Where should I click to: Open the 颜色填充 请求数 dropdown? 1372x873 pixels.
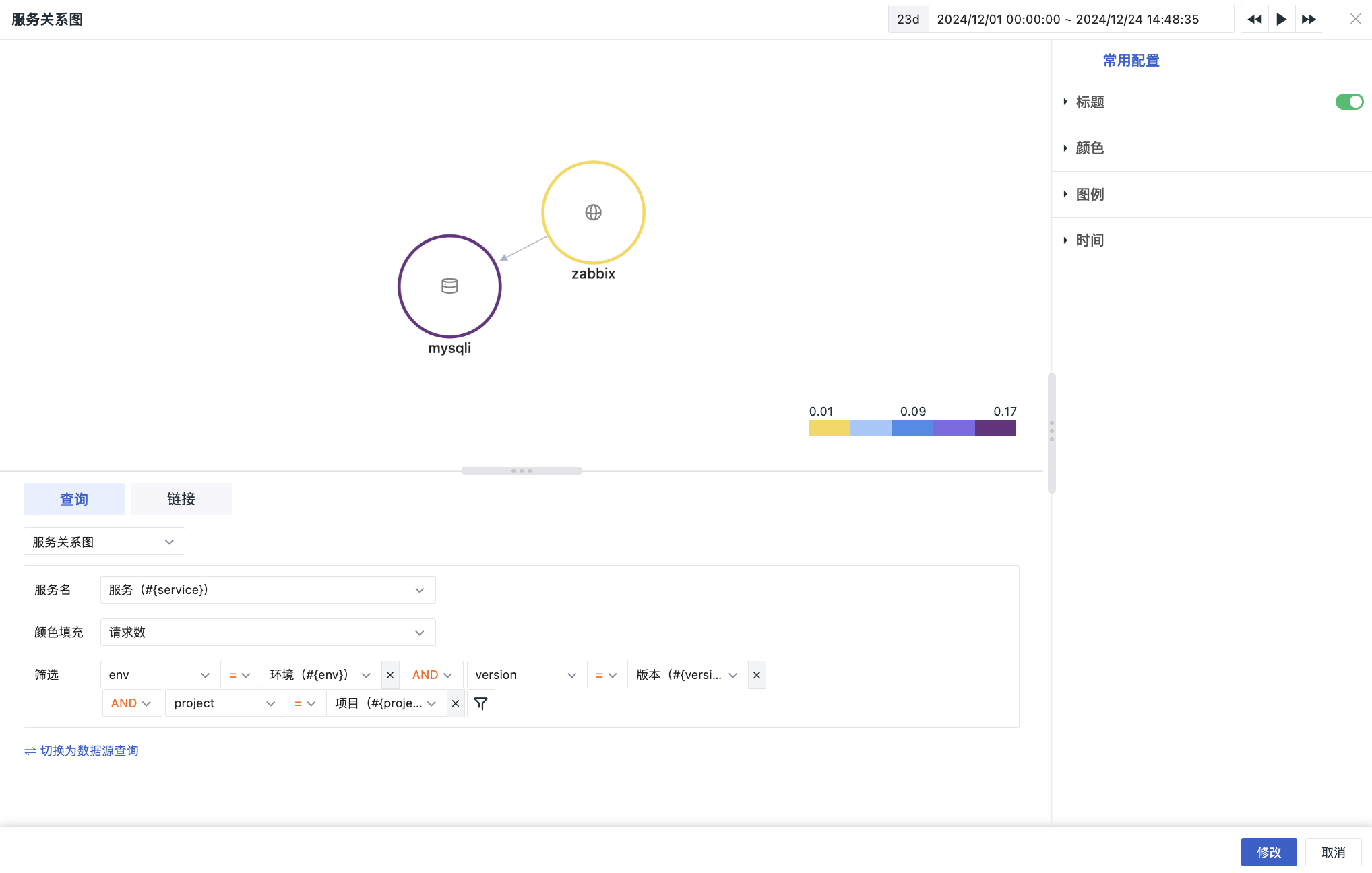click(268, 633)
